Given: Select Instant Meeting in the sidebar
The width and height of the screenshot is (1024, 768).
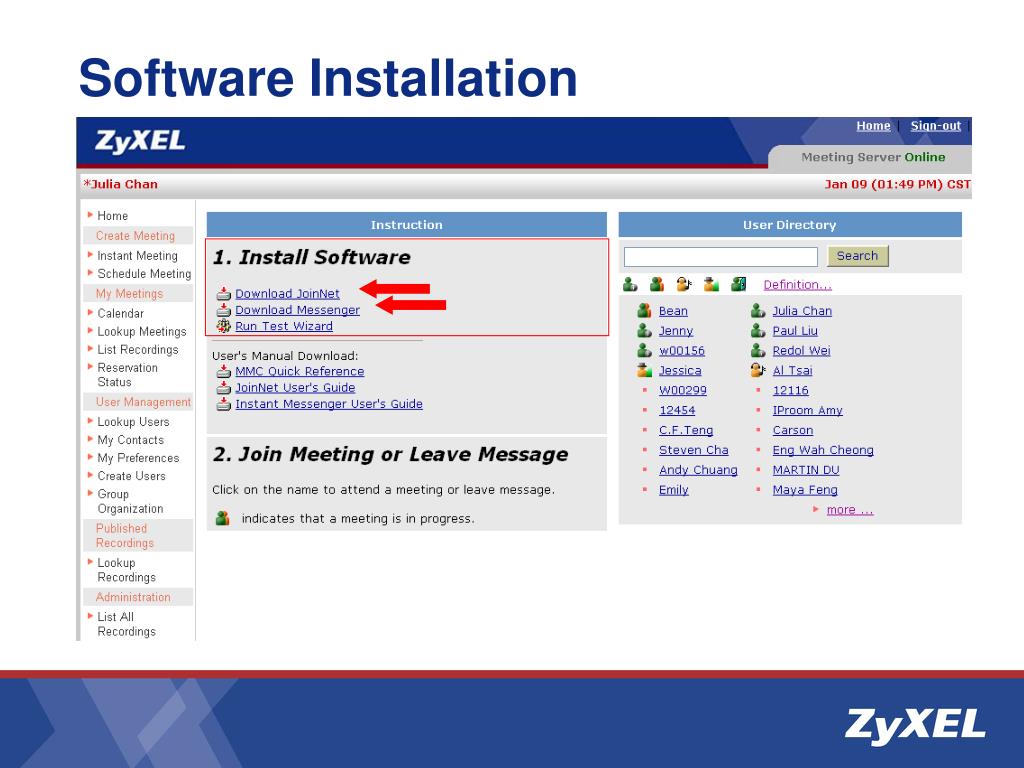Looking at the screenshot, I should pos(137,255).
